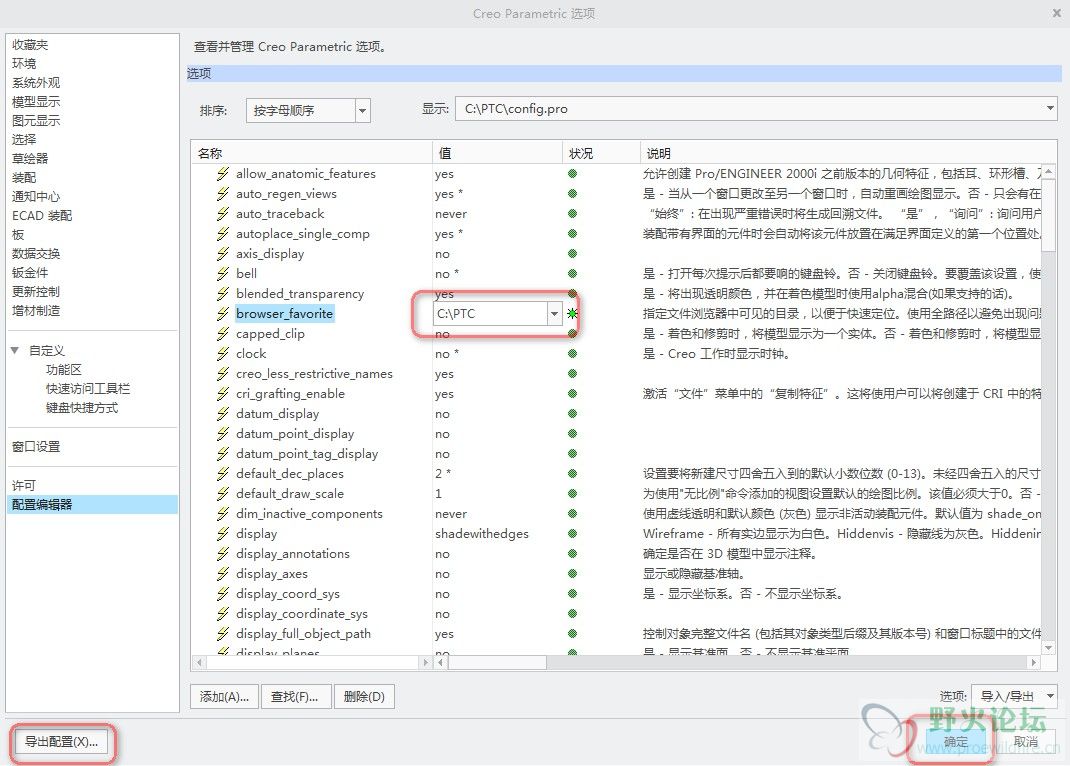Click lightning icon beside display option
This screenshot has height=766, width=1070.
(222, 533)
